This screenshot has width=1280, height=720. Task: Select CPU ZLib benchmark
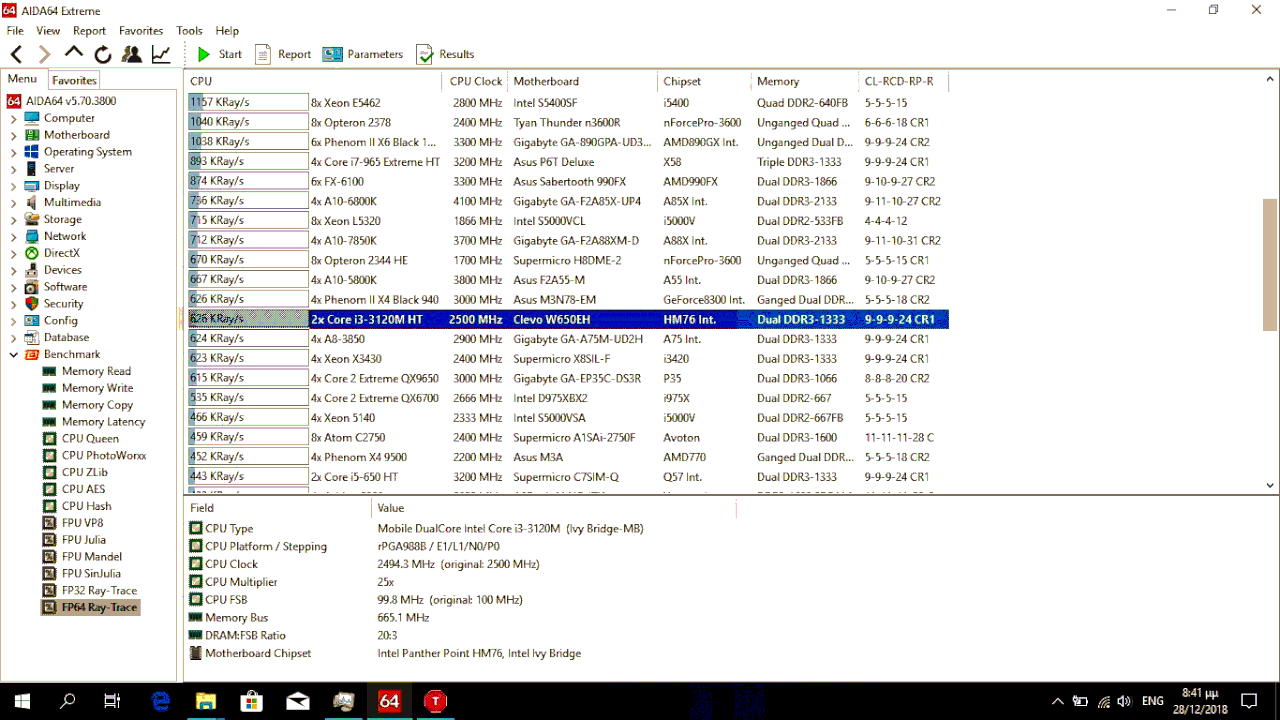click(x=75, y=472)
